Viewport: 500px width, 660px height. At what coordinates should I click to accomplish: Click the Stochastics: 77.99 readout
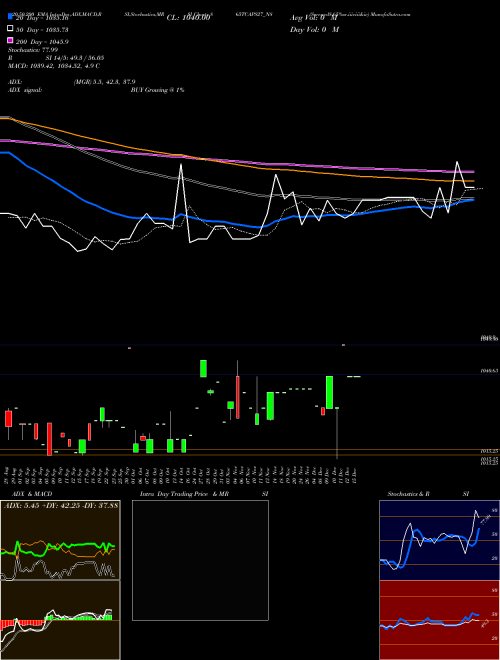click(33, 50)
